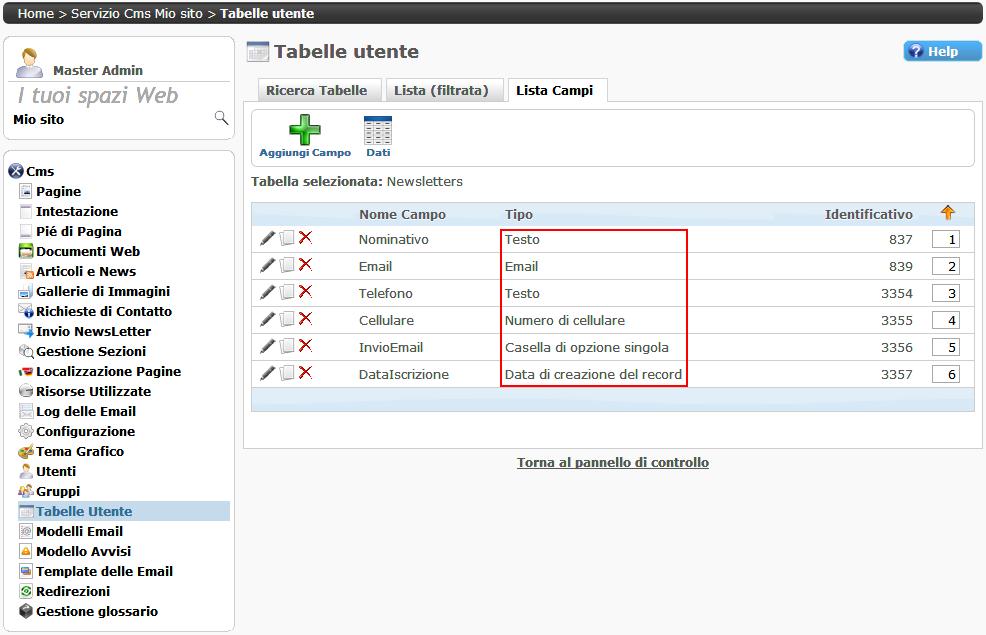Click the green Aggiungi Campo plus icon
Screen dimensions: 986x635
305,131
